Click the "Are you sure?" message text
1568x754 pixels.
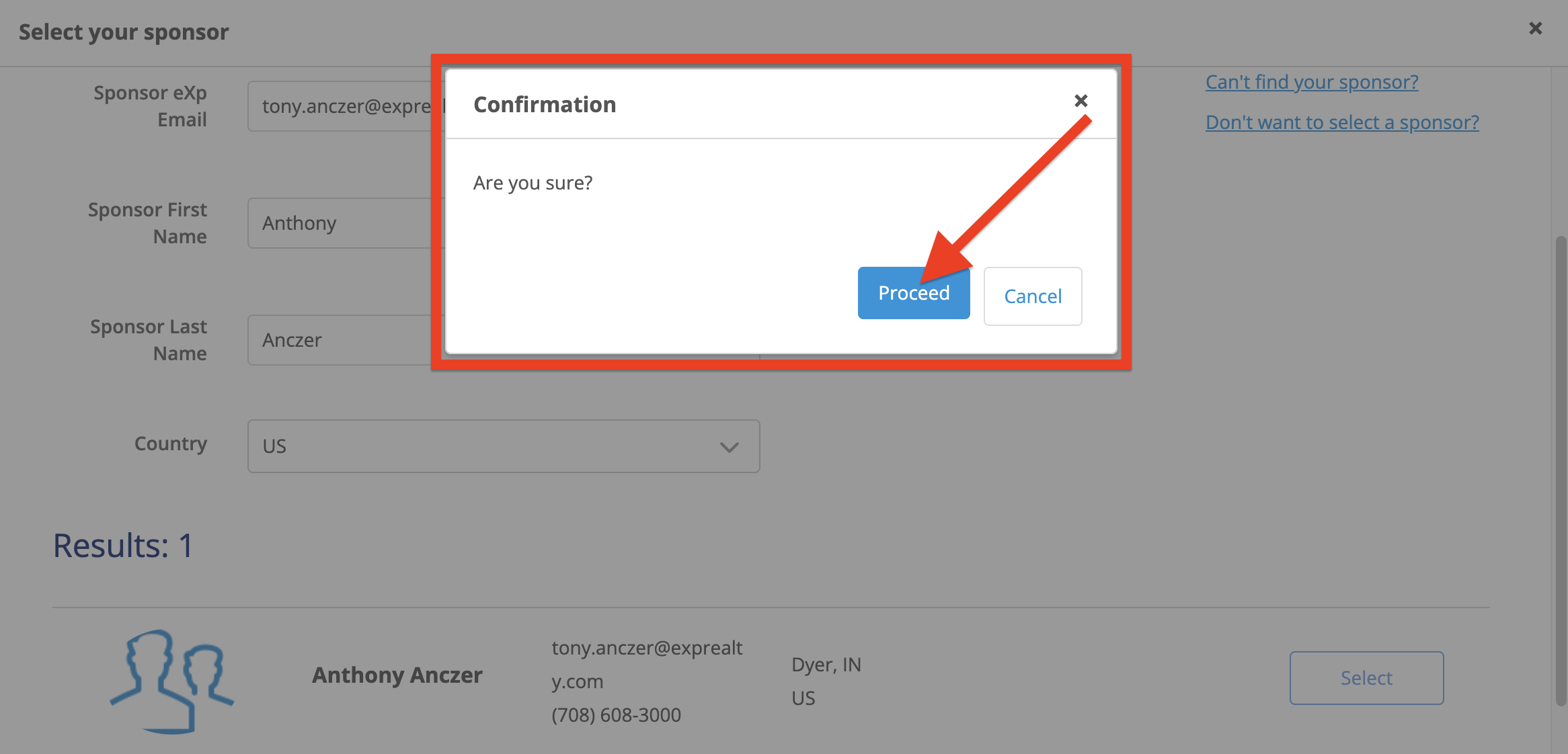[533, 183]
